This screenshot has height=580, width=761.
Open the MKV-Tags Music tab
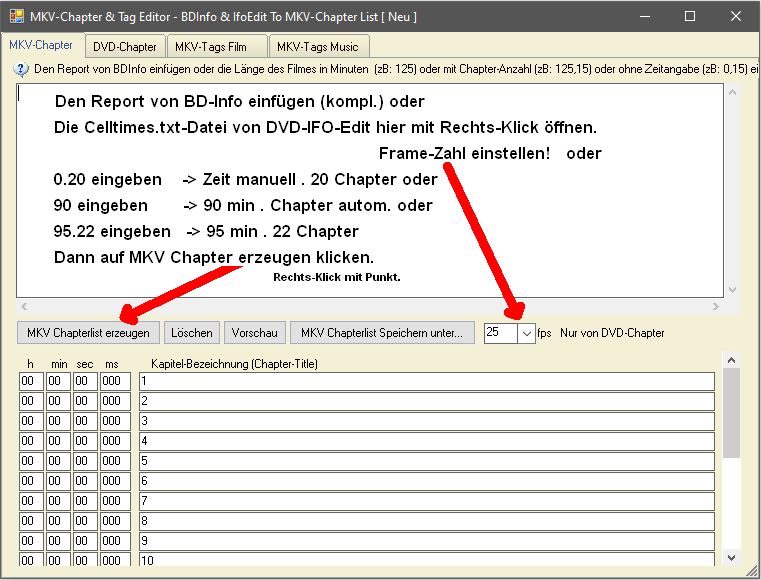[x=318, y=47]
